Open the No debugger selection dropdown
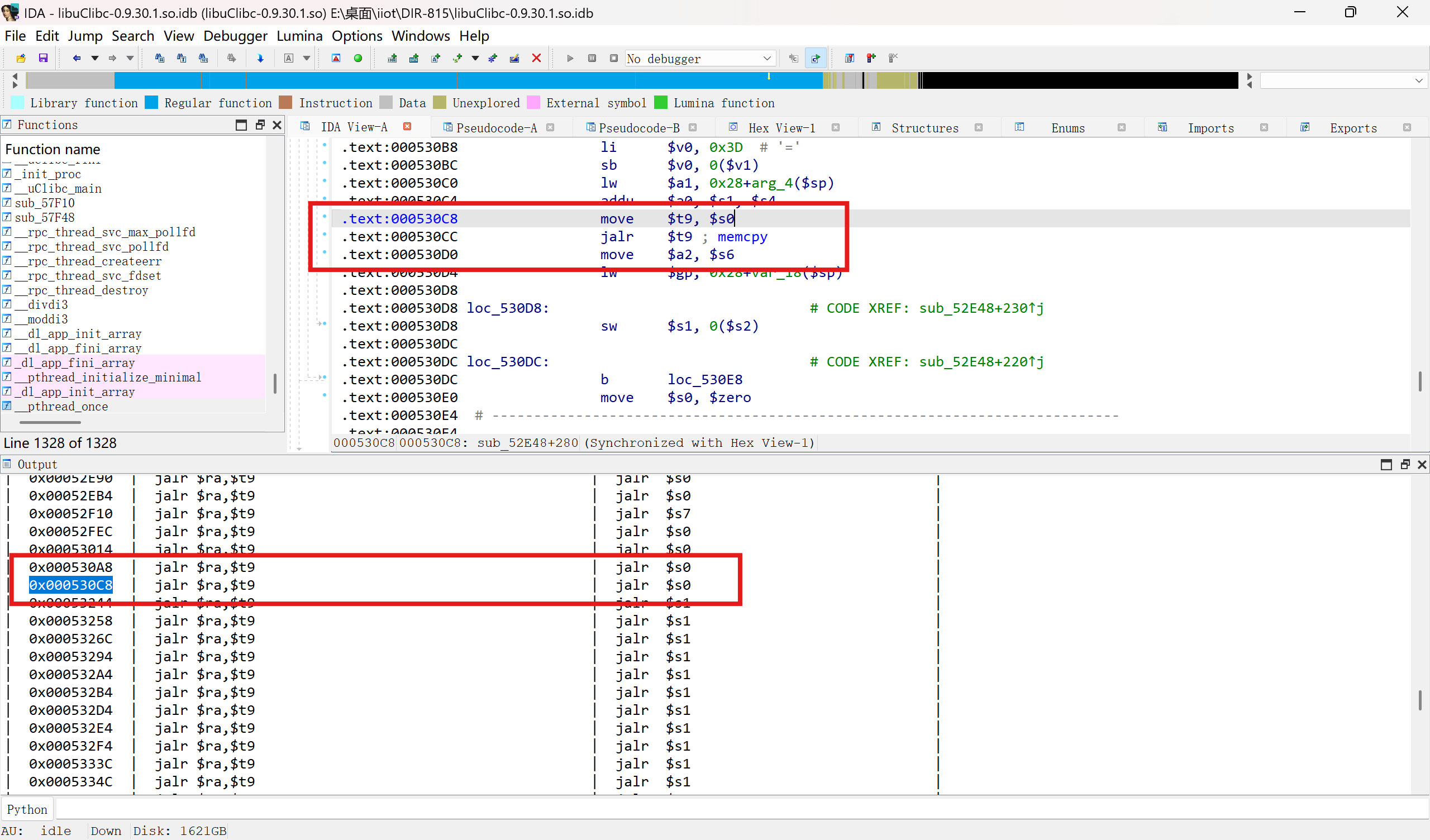This screenshot has width=1430, height=840. point(700,58)
